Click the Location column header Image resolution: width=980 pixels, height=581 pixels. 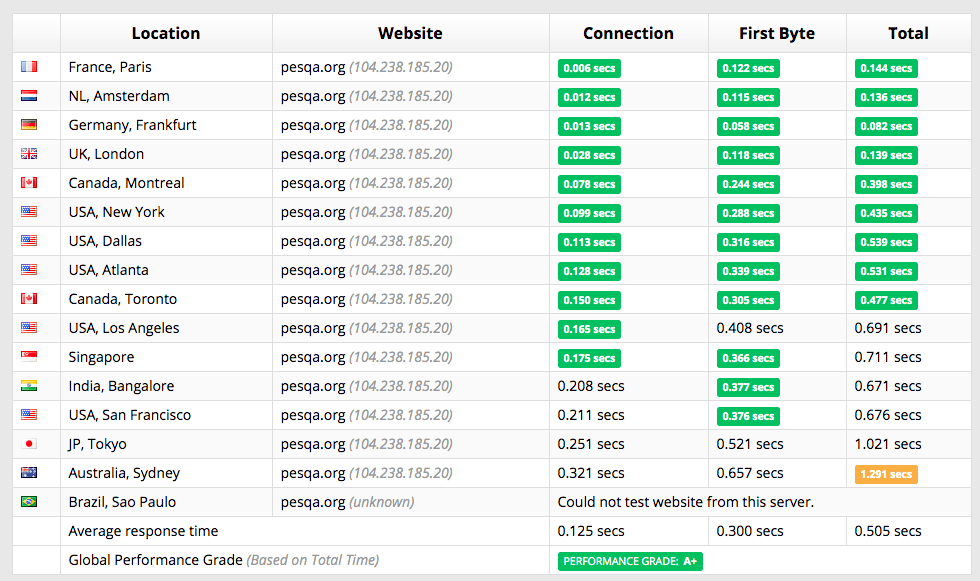pos(166,33)
